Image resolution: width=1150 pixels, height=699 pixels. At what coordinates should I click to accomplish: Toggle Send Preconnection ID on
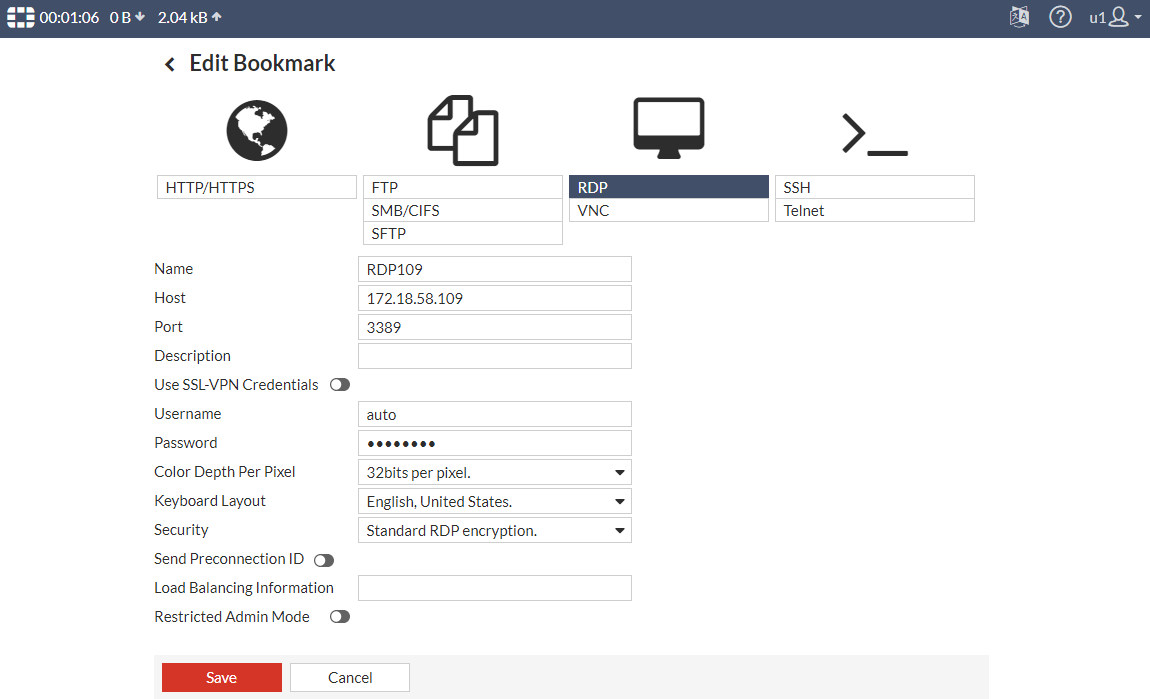(323, 559)
